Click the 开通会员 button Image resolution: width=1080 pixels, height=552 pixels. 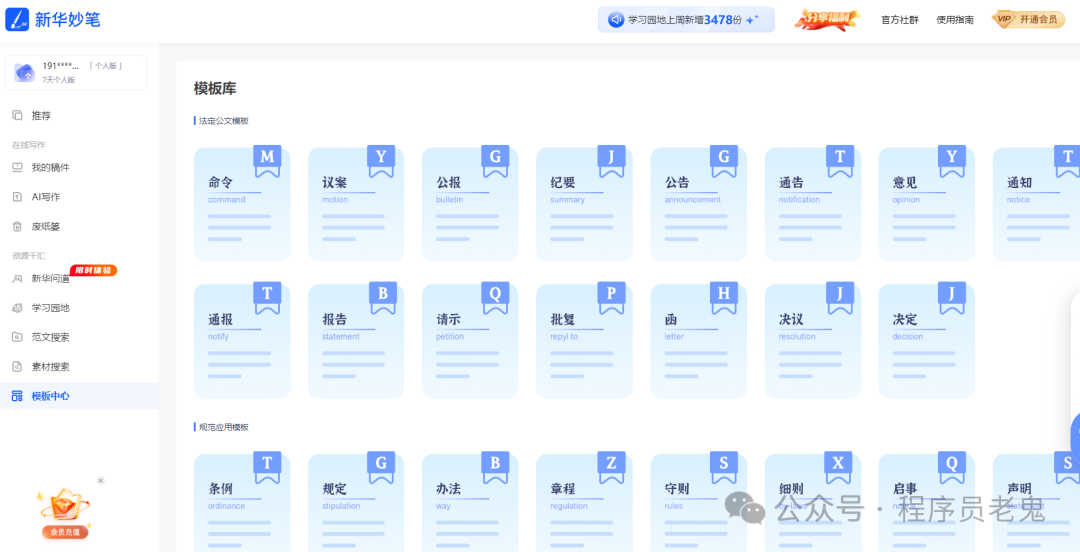click(x=1028, y=19)
